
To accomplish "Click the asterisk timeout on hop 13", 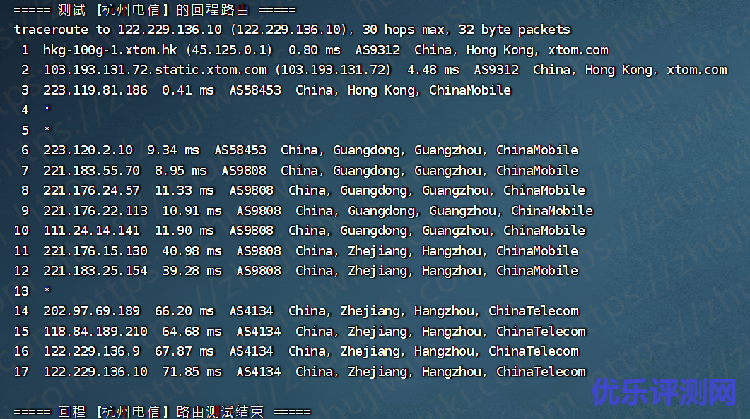I will (47, 290).
